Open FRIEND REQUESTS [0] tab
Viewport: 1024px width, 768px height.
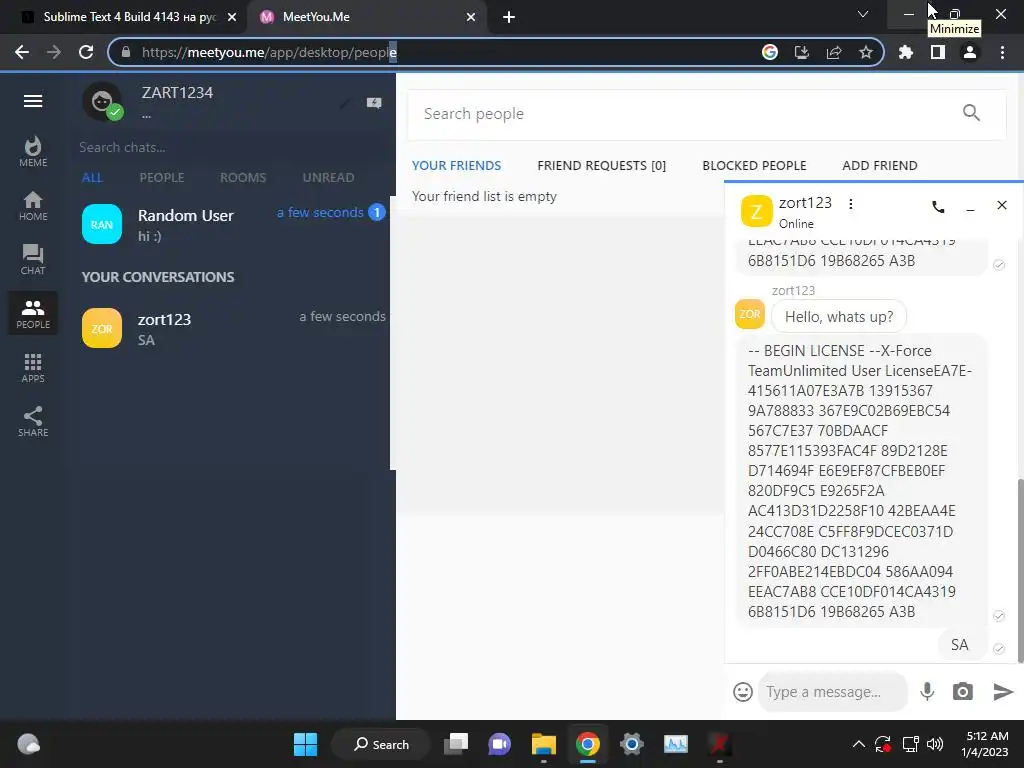pos(601,166)
